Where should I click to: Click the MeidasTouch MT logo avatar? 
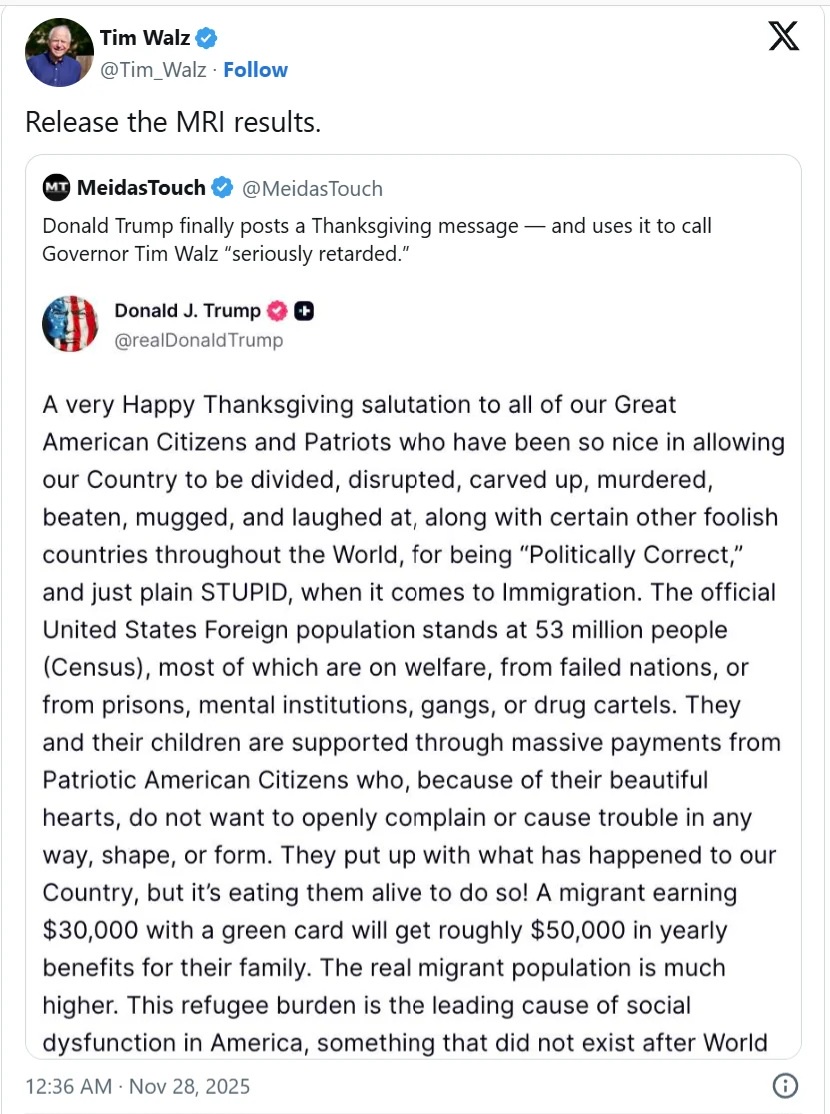pyautogui.click(x=57, y=188)
